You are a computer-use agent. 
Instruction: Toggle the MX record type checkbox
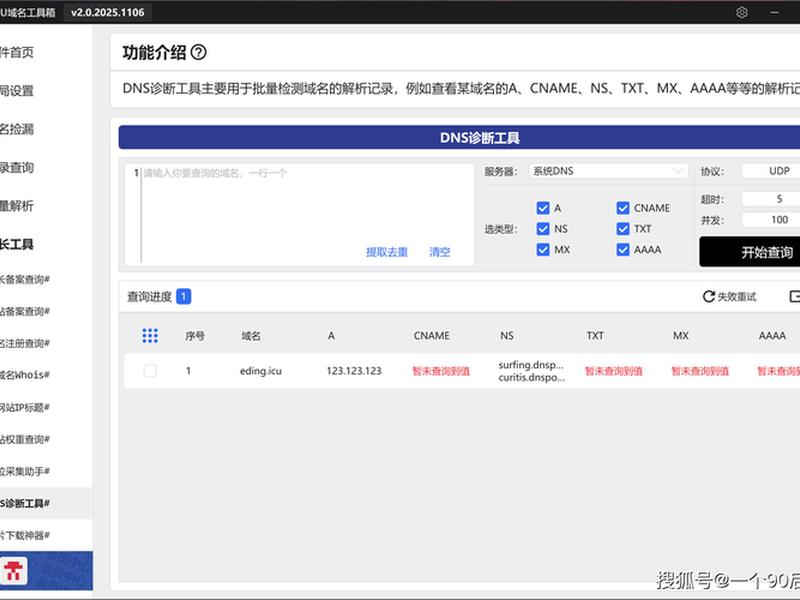pos(543,250)
